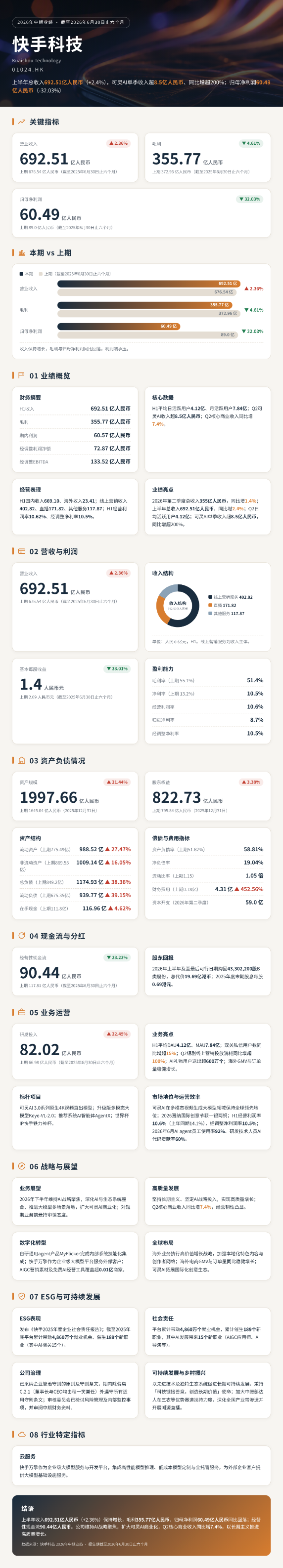Viewport: 283px width, 1568px height.
Task: Click the 其他服务 legend swatch
Action: pyautogui.click(x=210, y=614)
